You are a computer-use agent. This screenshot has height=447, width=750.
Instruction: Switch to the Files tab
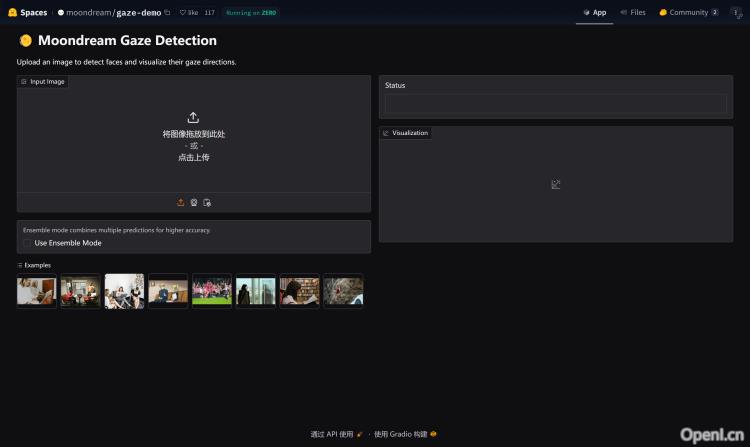(x=633, y=12)
